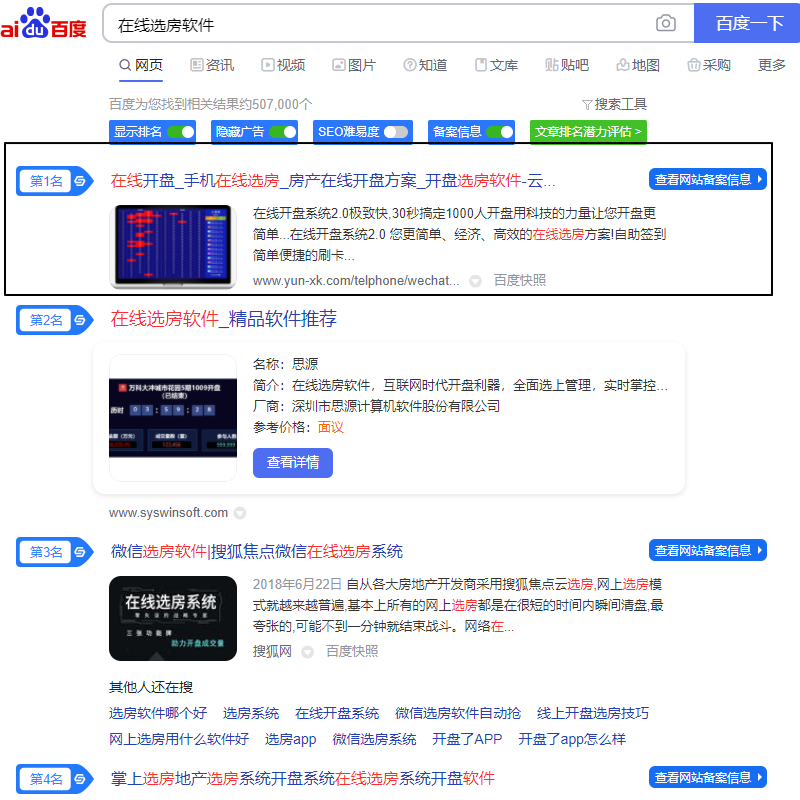Click related search 开盘了app怎么样
Viewport: 800px width, 800px height.
571,739
